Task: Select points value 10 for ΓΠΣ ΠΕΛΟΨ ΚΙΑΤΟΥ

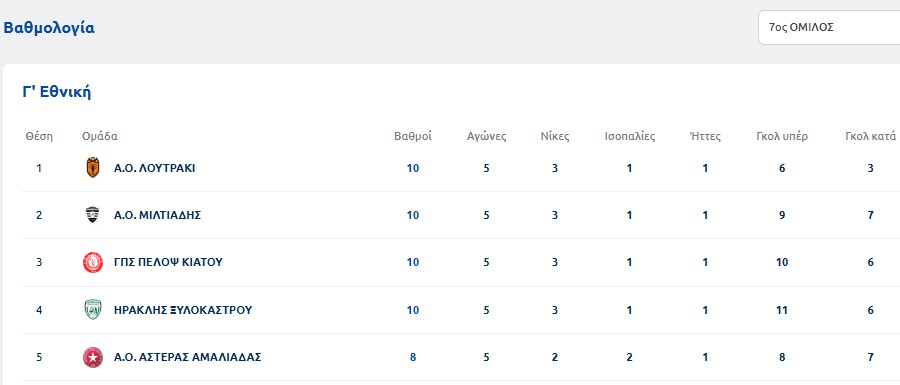Action: [413, 262]
